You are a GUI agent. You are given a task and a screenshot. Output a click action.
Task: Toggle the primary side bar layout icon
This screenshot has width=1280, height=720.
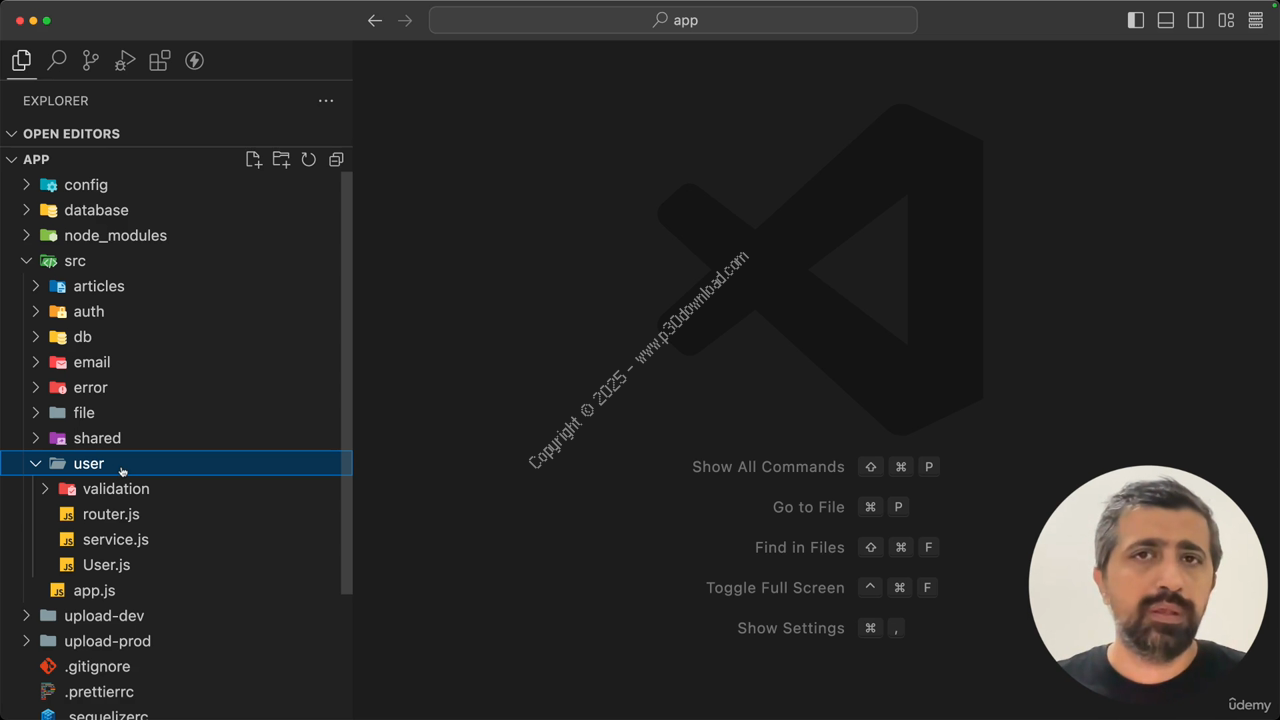pos(1136,20)
